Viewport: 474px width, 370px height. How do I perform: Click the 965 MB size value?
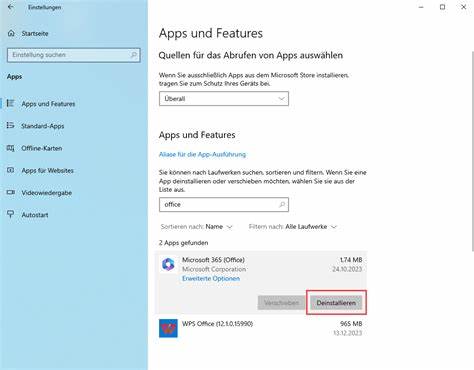click(351, 324)
